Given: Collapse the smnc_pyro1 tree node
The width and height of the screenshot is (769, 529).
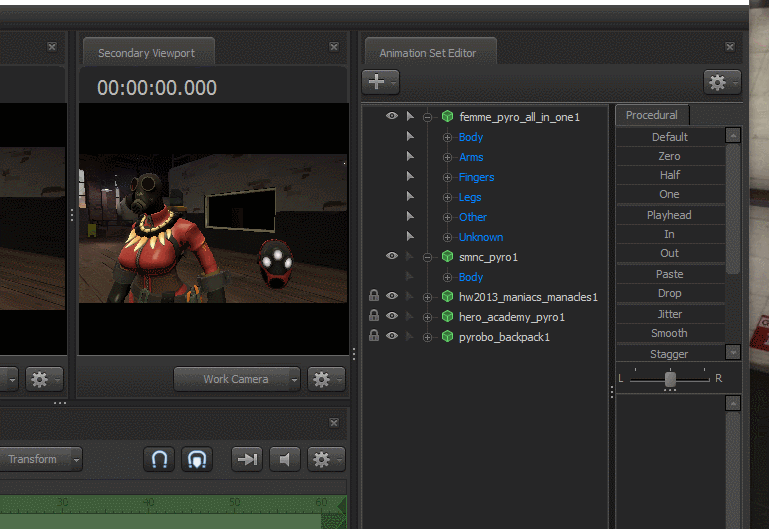Looking at the screenshot, I should click(x=428, y=257).
